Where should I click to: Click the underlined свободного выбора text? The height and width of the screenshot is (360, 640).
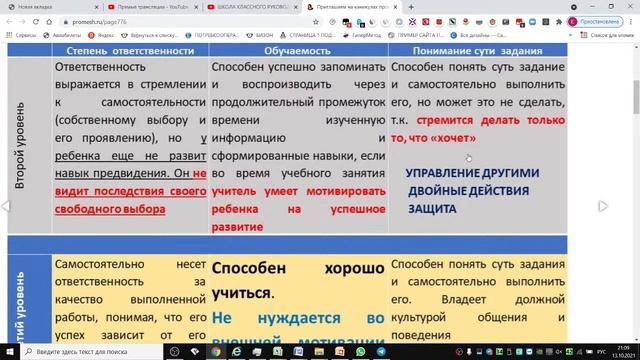(x=110, y=209)
